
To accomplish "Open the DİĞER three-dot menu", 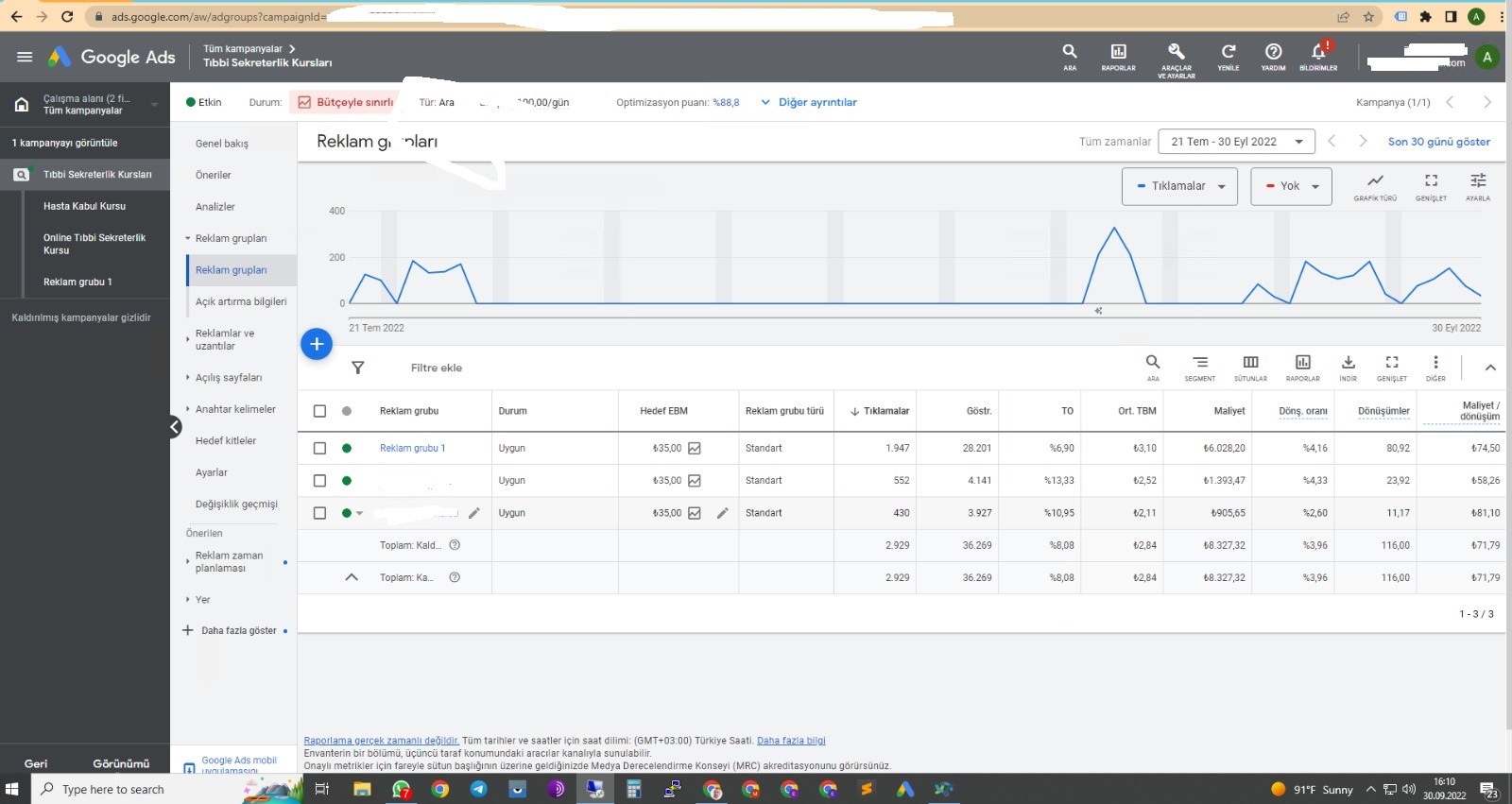I will pos(1435,368).
